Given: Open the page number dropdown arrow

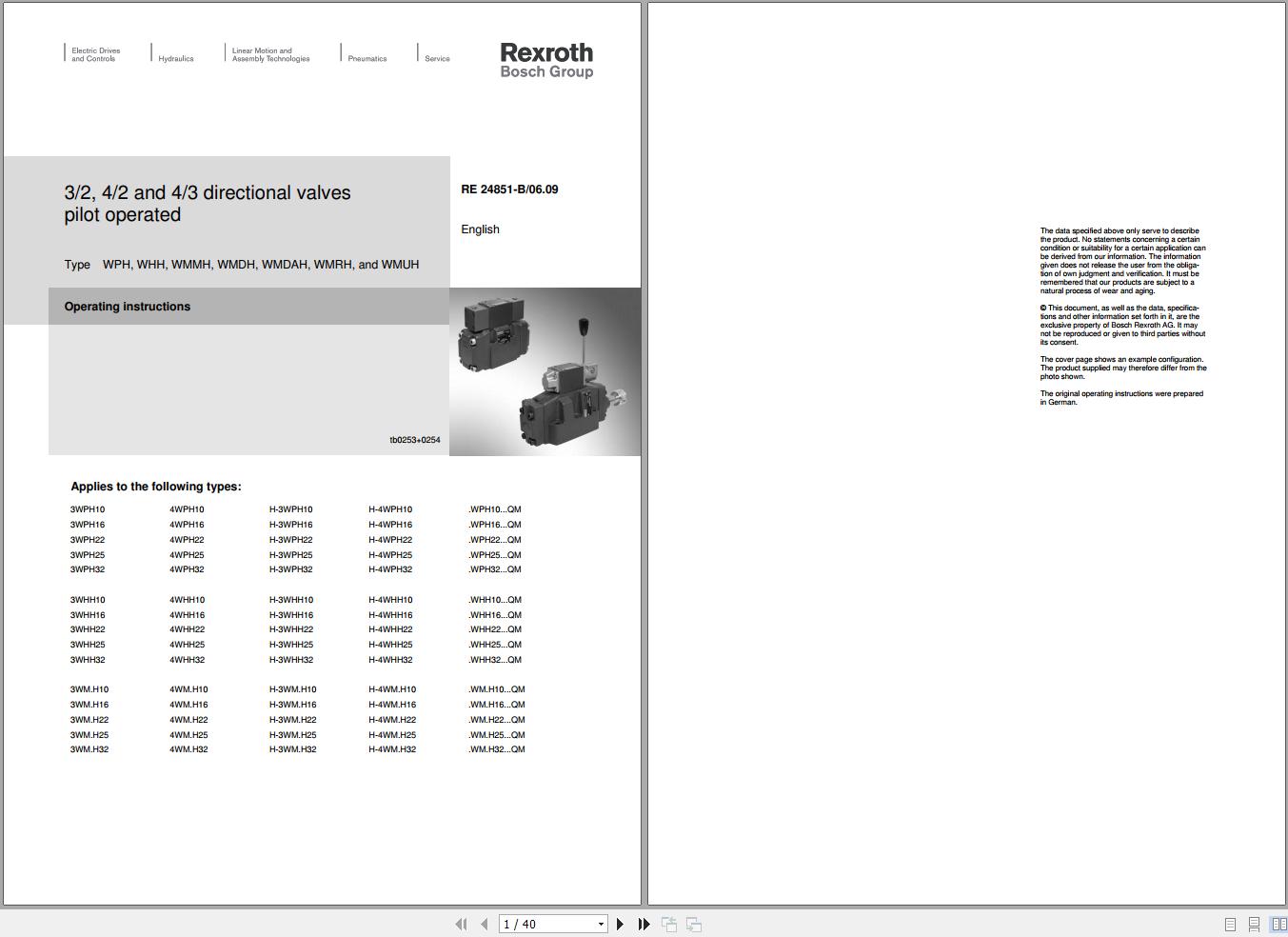Looking at the screenshot, I should [601, 924].
